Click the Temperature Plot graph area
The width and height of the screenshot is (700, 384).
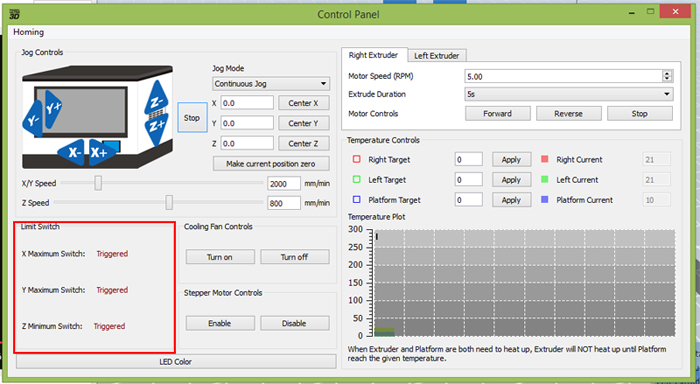point(525,283)
